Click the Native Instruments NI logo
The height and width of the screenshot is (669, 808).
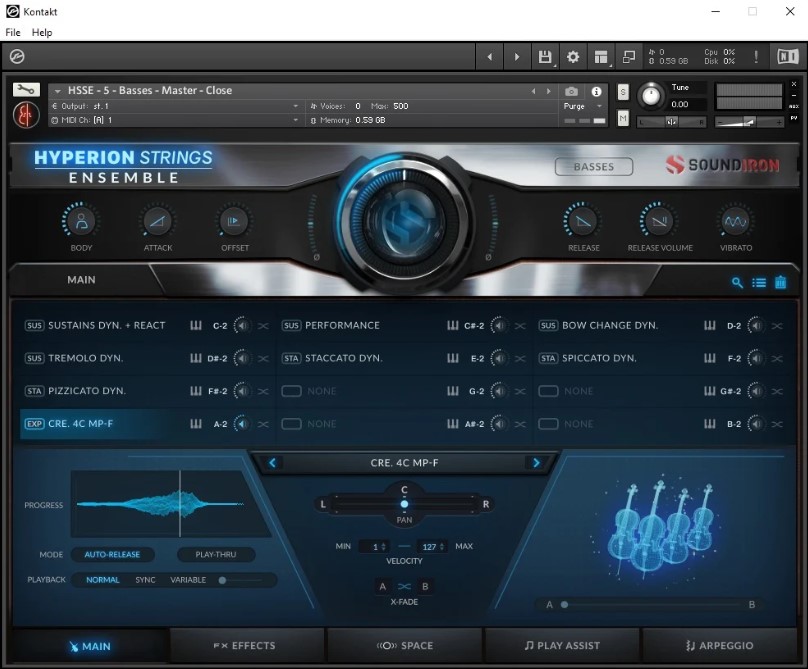(x=787, y=56)
